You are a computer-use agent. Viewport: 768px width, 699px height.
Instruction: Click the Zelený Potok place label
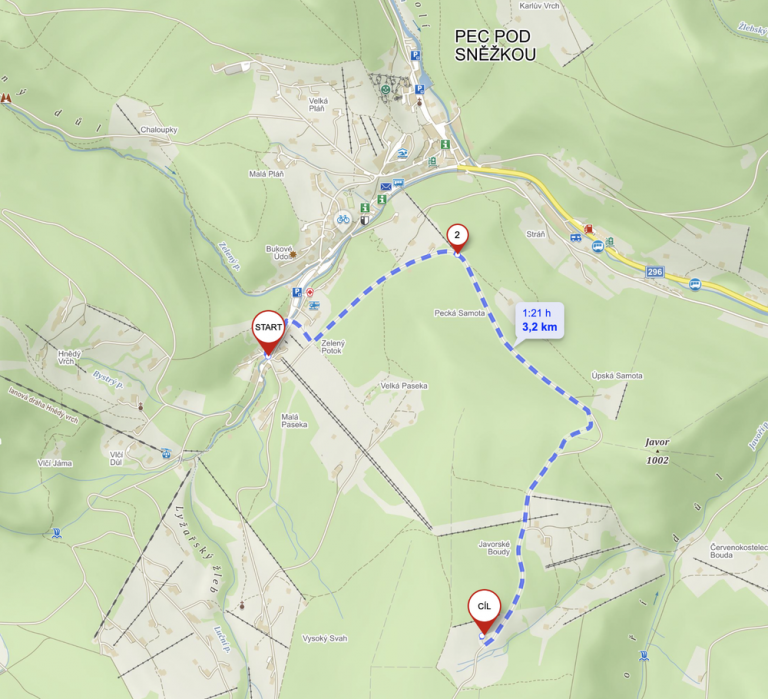[333, 347]
